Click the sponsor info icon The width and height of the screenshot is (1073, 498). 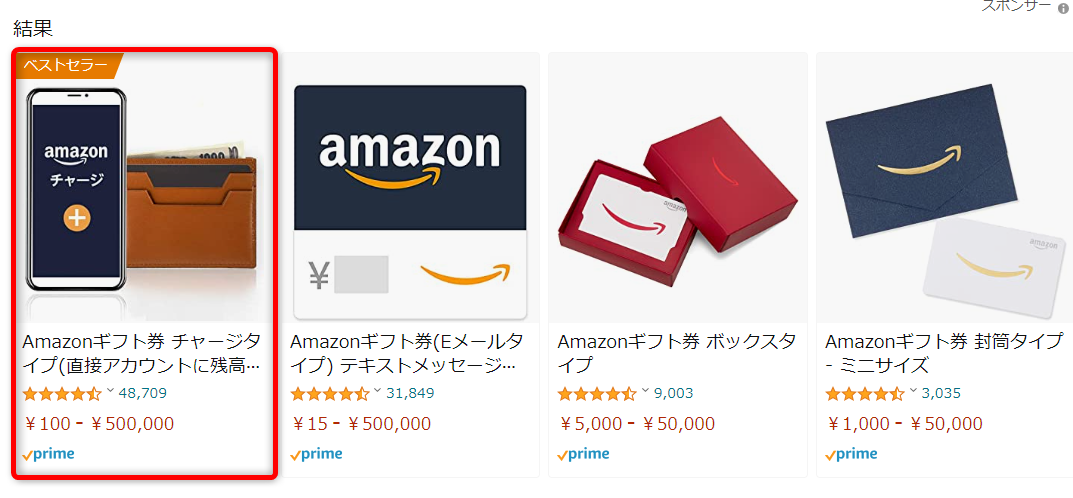coord(1063,8)
